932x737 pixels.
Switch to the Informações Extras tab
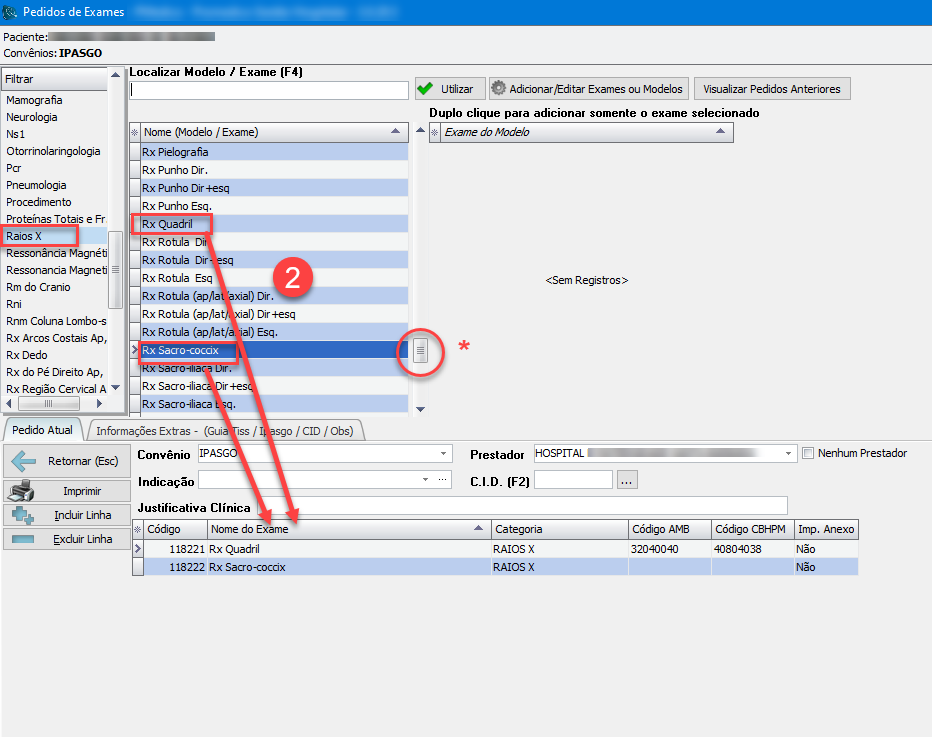pos(228,431)
